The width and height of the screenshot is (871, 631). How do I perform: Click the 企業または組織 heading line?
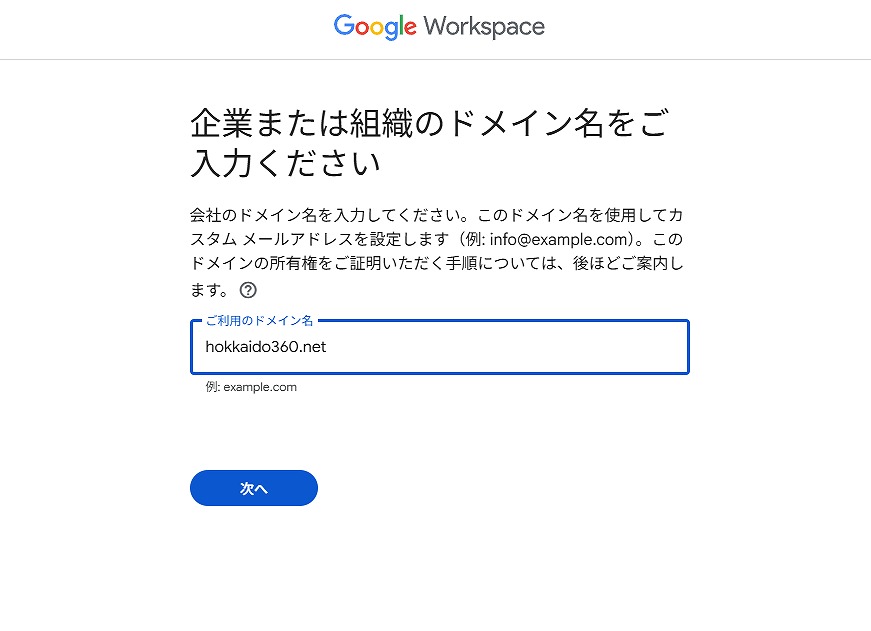pyautogui.click(x=428, y=125)
